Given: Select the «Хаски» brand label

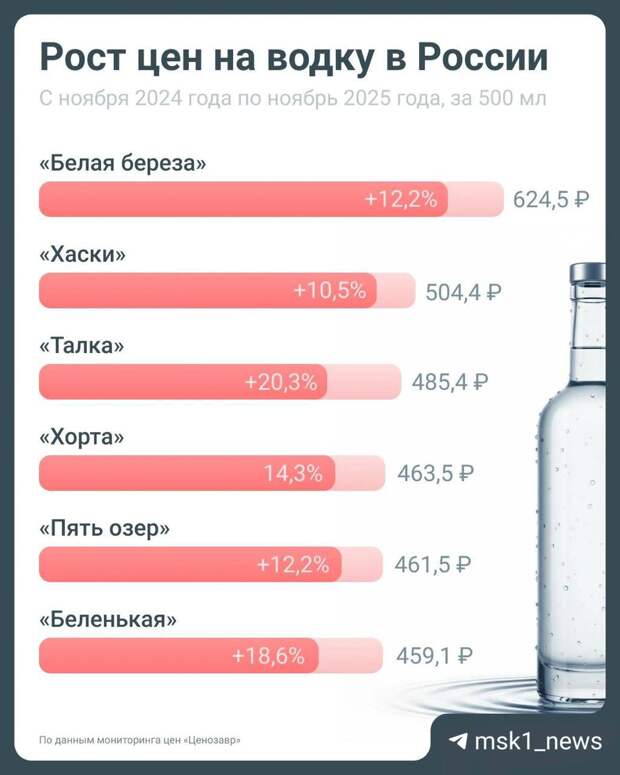Looking at the screenshot, I should (83, 255).
